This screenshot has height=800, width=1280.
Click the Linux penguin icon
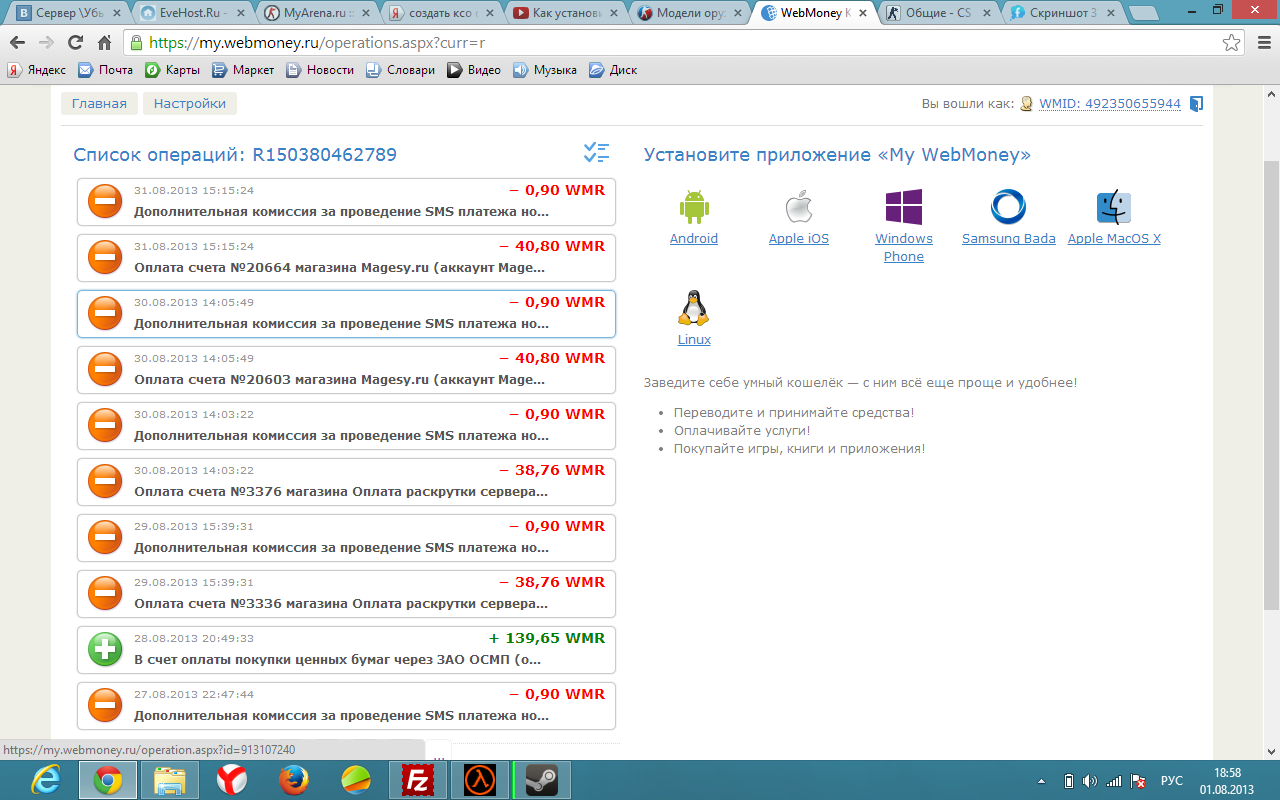tap(694, 308)
